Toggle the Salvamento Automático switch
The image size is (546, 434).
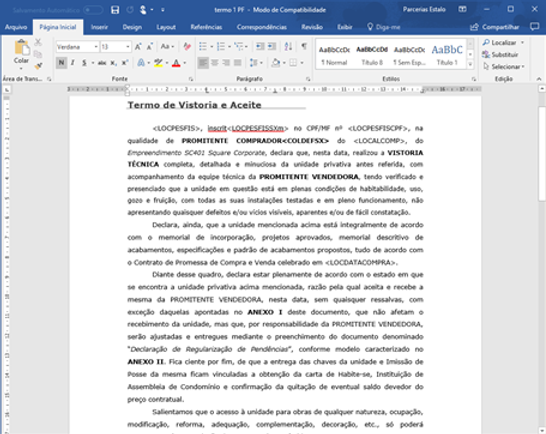tap(93, 10)
